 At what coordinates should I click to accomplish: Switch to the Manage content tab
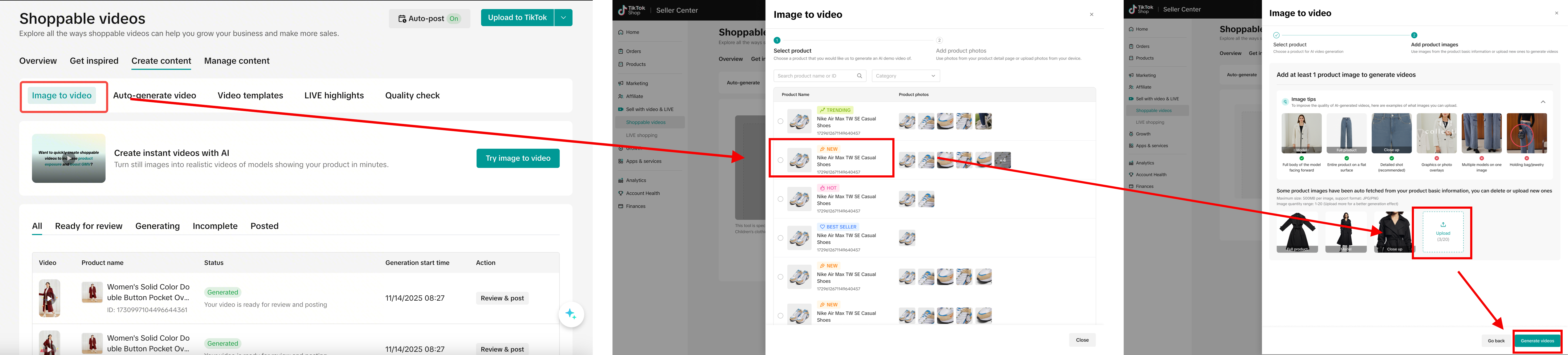tap(237, 61)
